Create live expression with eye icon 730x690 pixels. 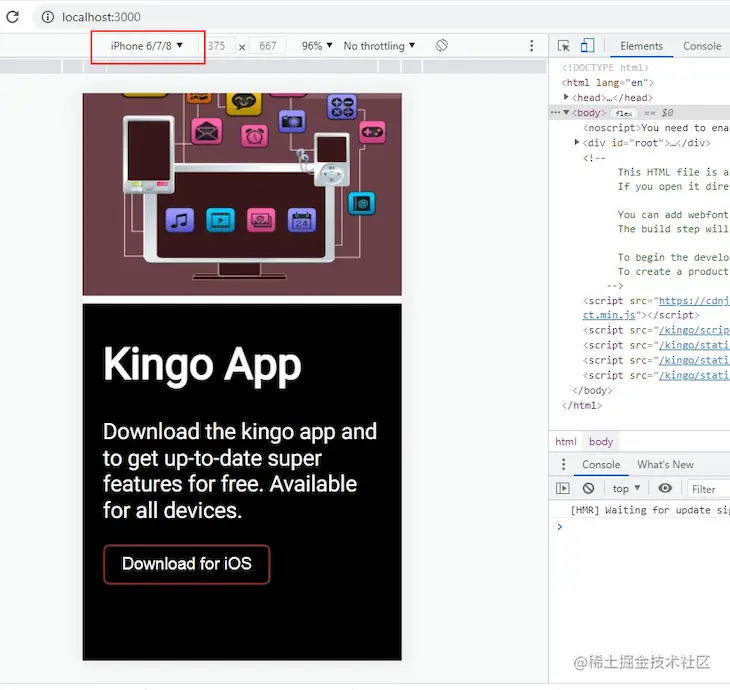[665, 488]
